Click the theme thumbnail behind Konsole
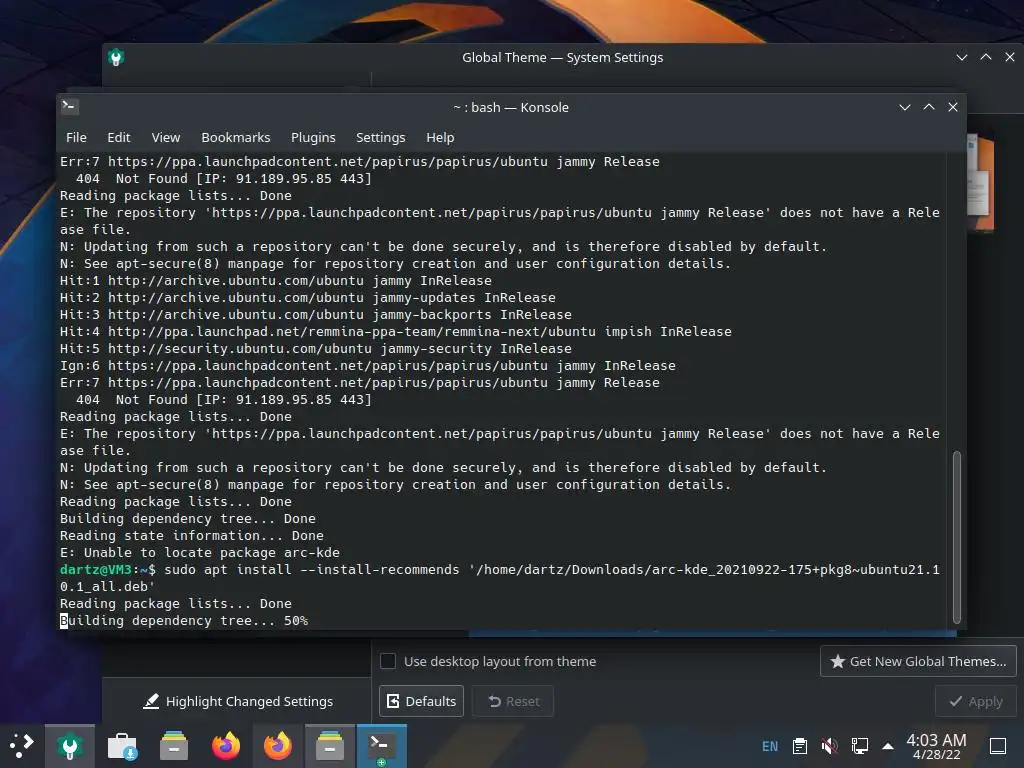Viewport: 1024px width, 768px height. click(x=980, y=183)
